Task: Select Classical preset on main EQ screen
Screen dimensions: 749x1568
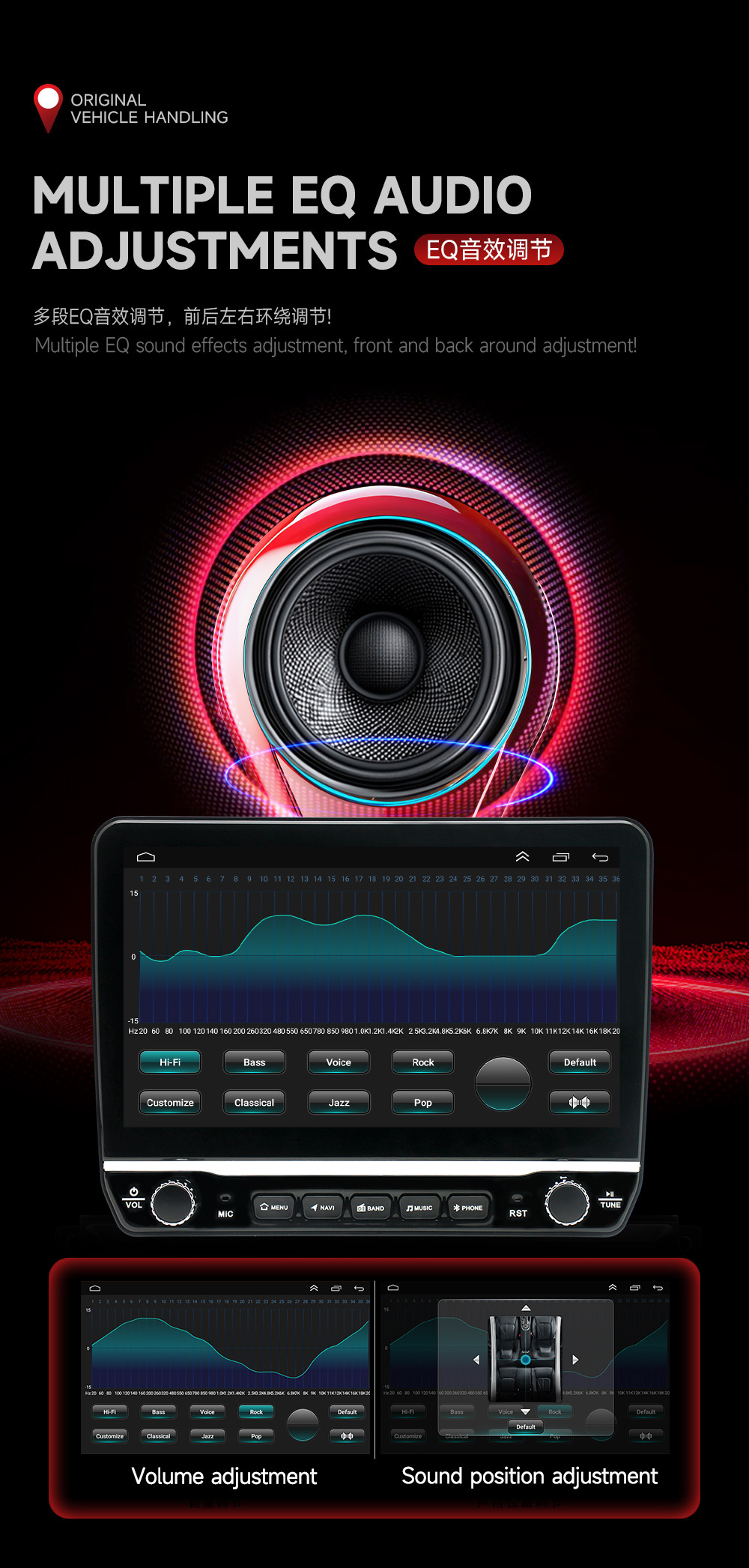Action: [255, 1103]
